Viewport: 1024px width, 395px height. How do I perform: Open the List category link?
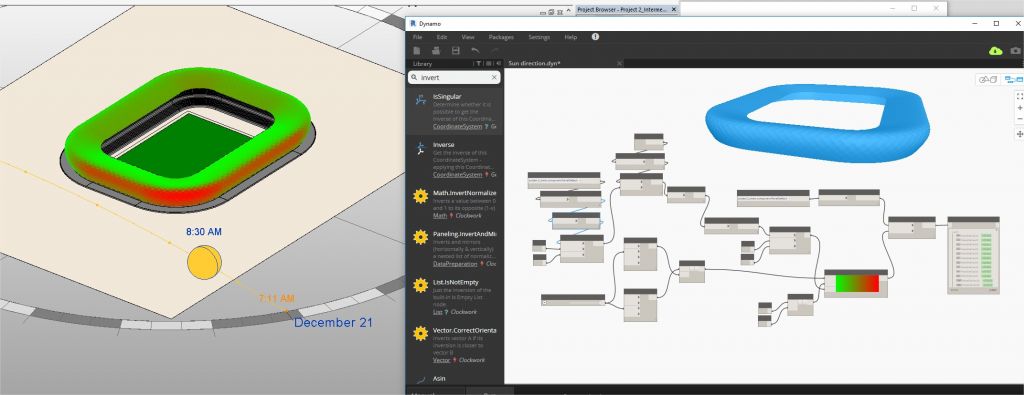pyautogui.click(x=437, y=312)
